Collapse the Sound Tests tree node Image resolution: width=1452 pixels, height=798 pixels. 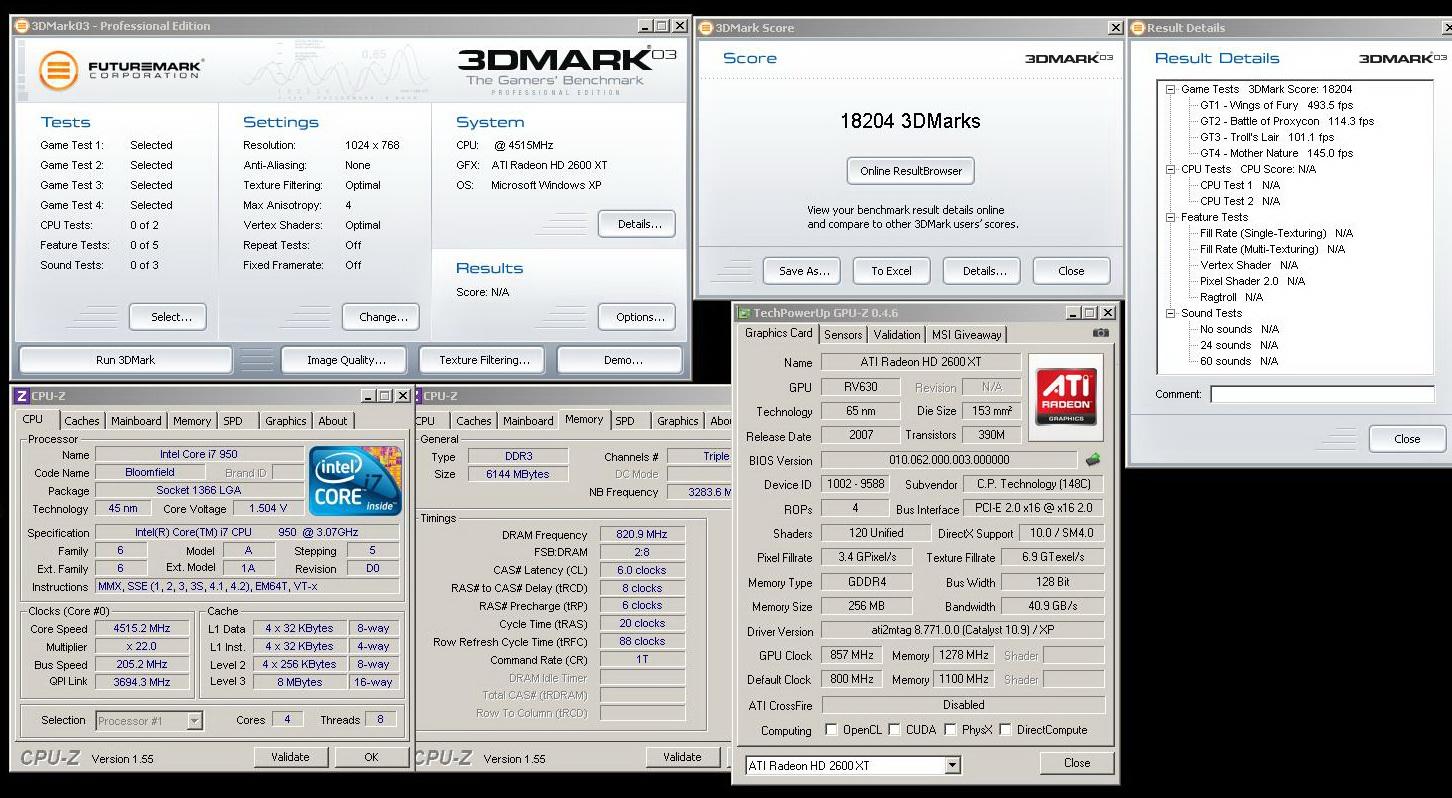(x=1170, y=313)
